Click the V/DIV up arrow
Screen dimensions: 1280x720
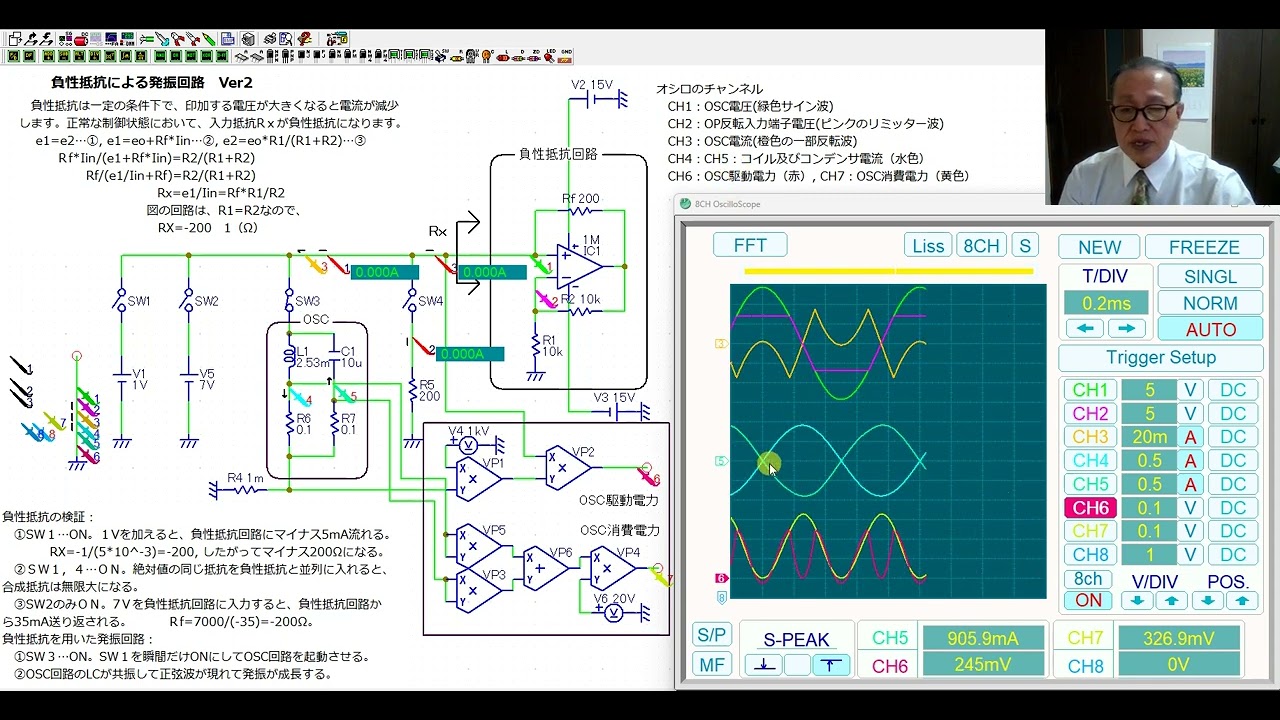1172,601
